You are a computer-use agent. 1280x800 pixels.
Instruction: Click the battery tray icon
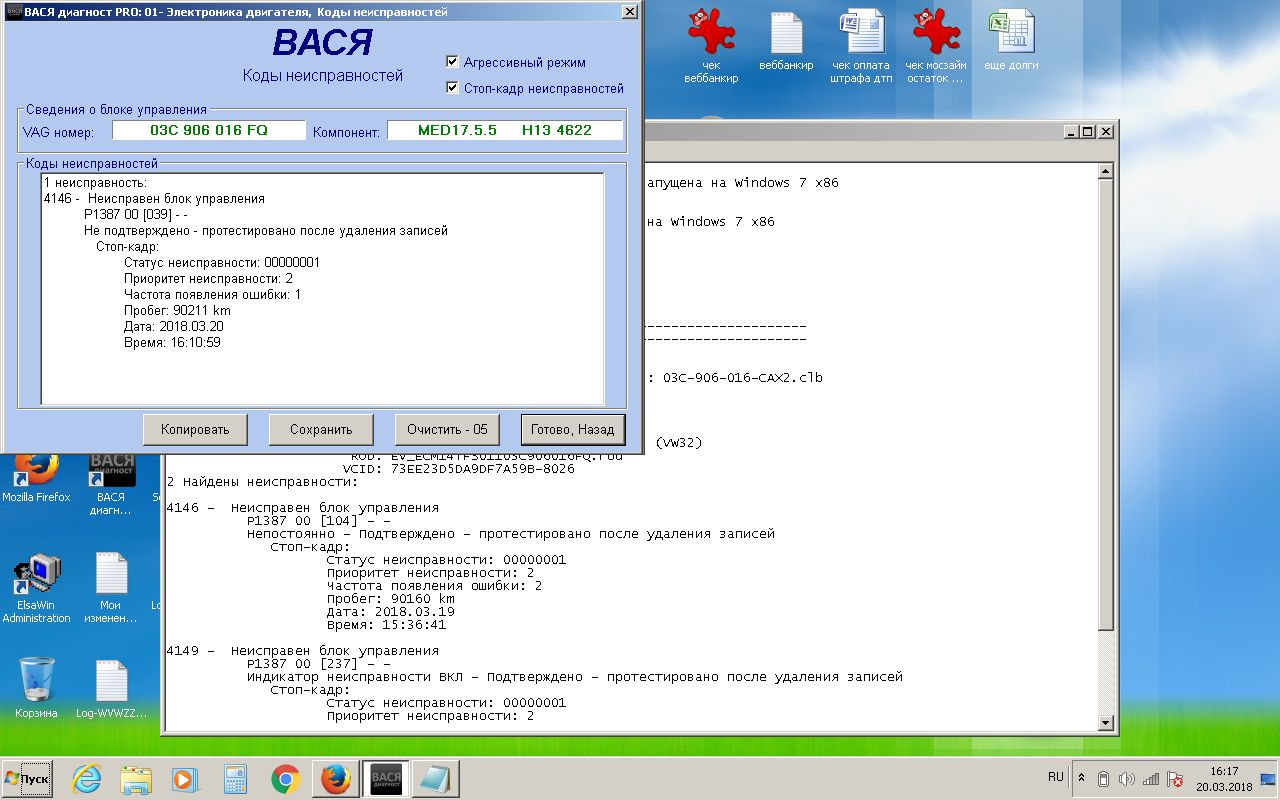click(1103, 779)
